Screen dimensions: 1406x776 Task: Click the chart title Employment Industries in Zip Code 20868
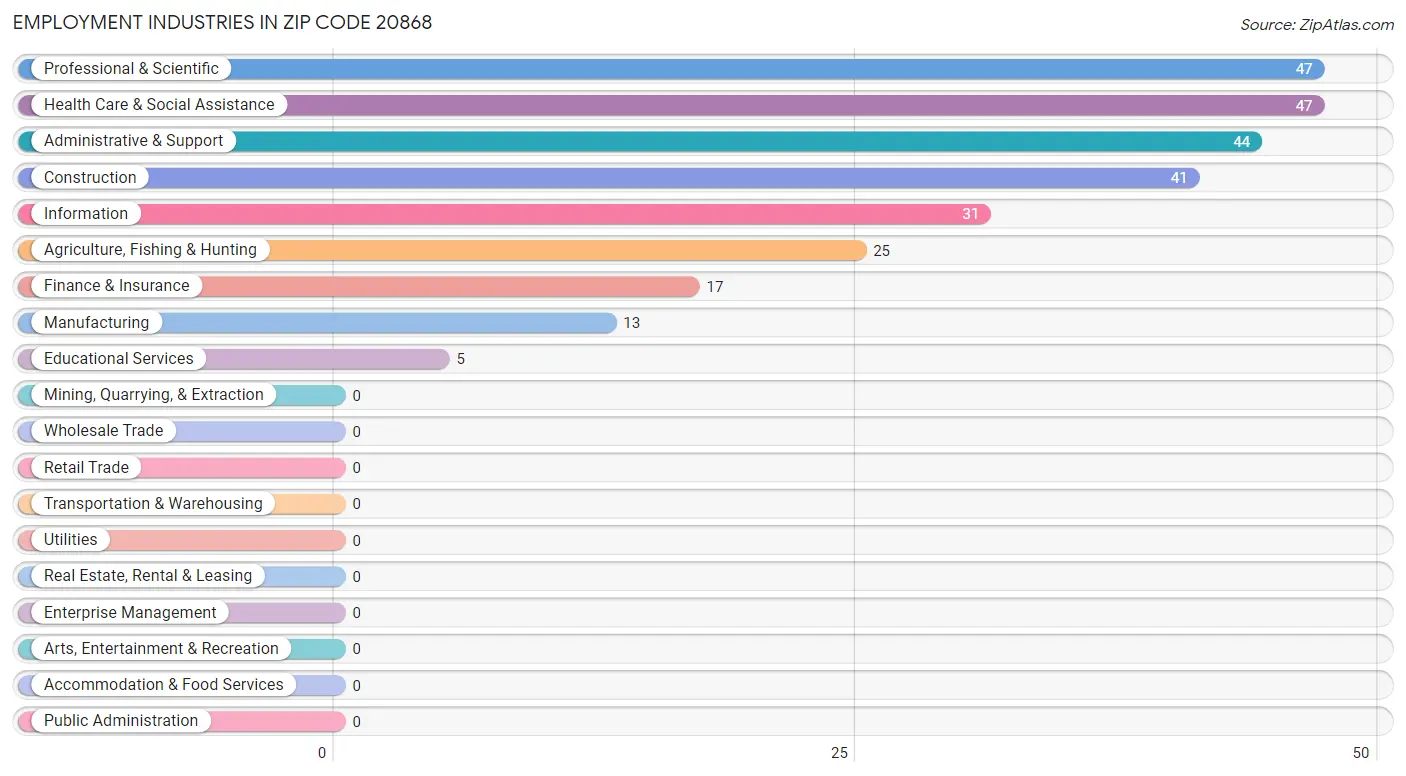tap(223, 22)
